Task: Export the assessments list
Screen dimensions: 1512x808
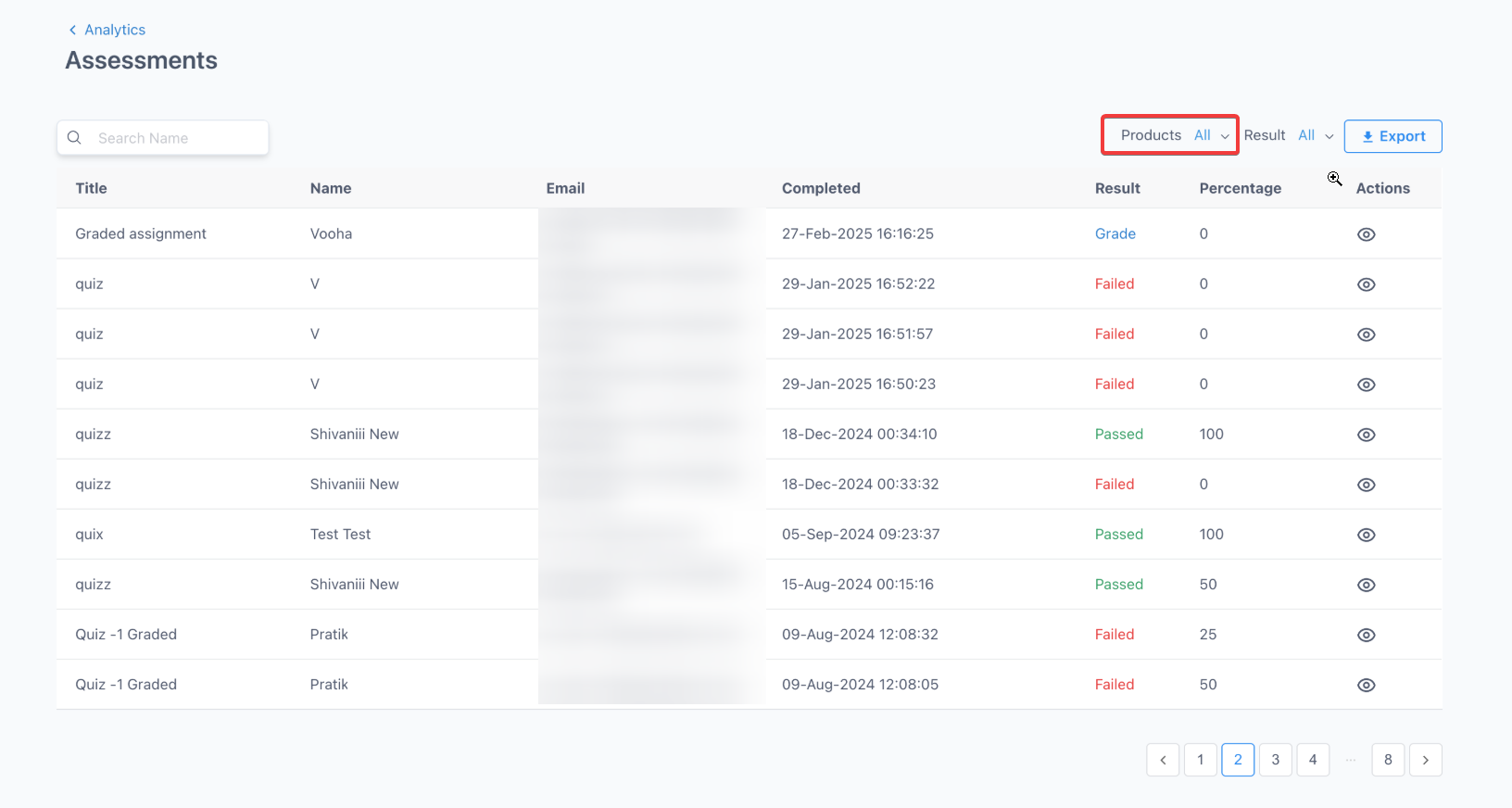Action: (x=1392, y=136)
